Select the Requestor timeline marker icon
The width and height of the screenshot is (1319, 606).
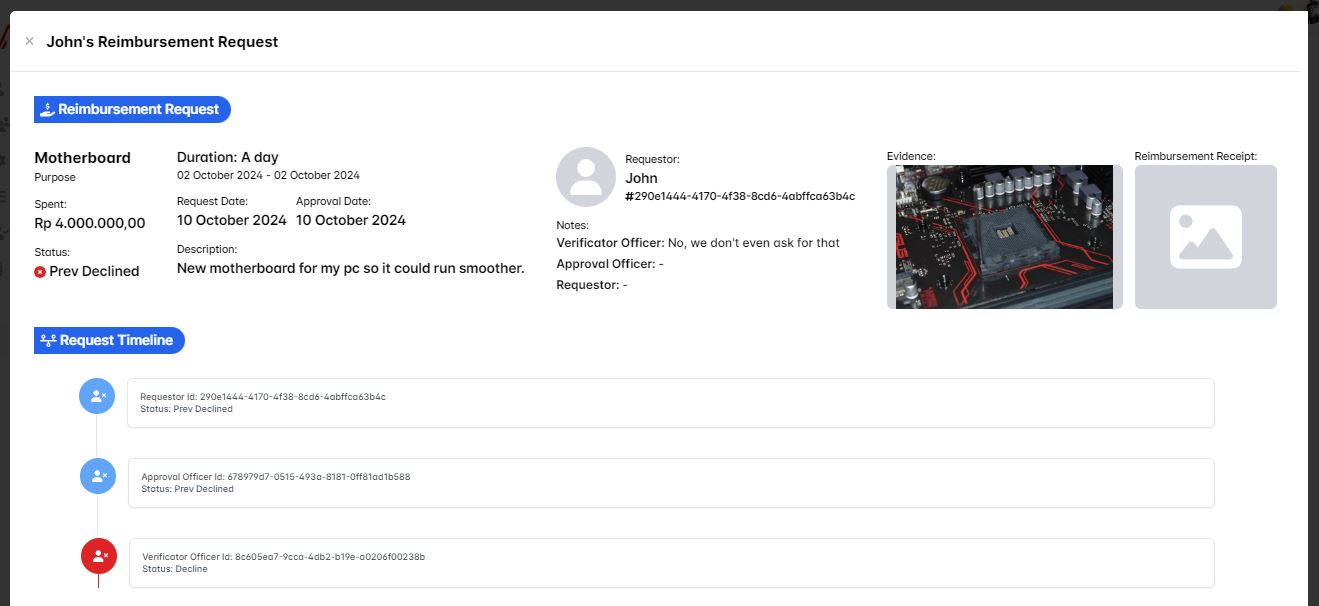click(x=97, y=396)
